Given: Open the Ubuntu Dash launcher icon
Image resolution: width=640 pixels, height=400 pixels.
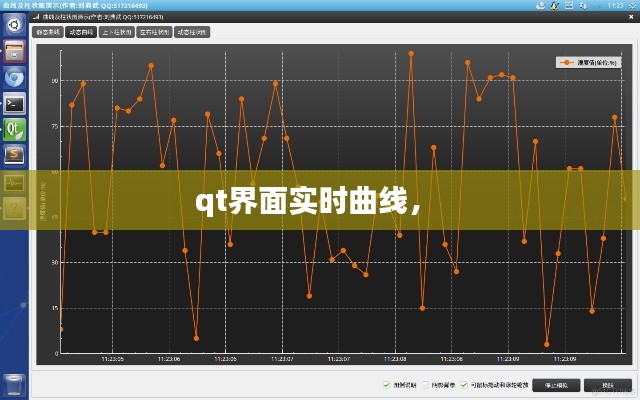Looking at the screenshot, I should click(x=14, y=24).
